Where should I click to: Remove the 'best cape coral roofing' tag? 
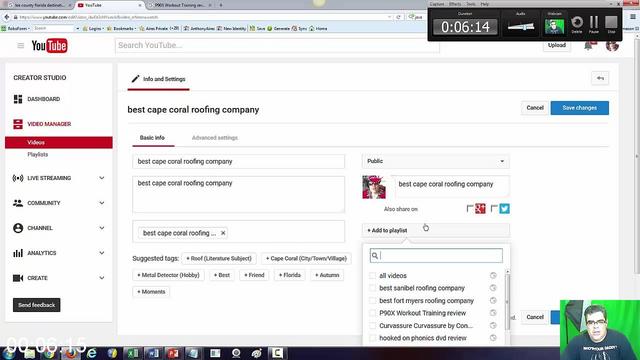coord(223,233)
